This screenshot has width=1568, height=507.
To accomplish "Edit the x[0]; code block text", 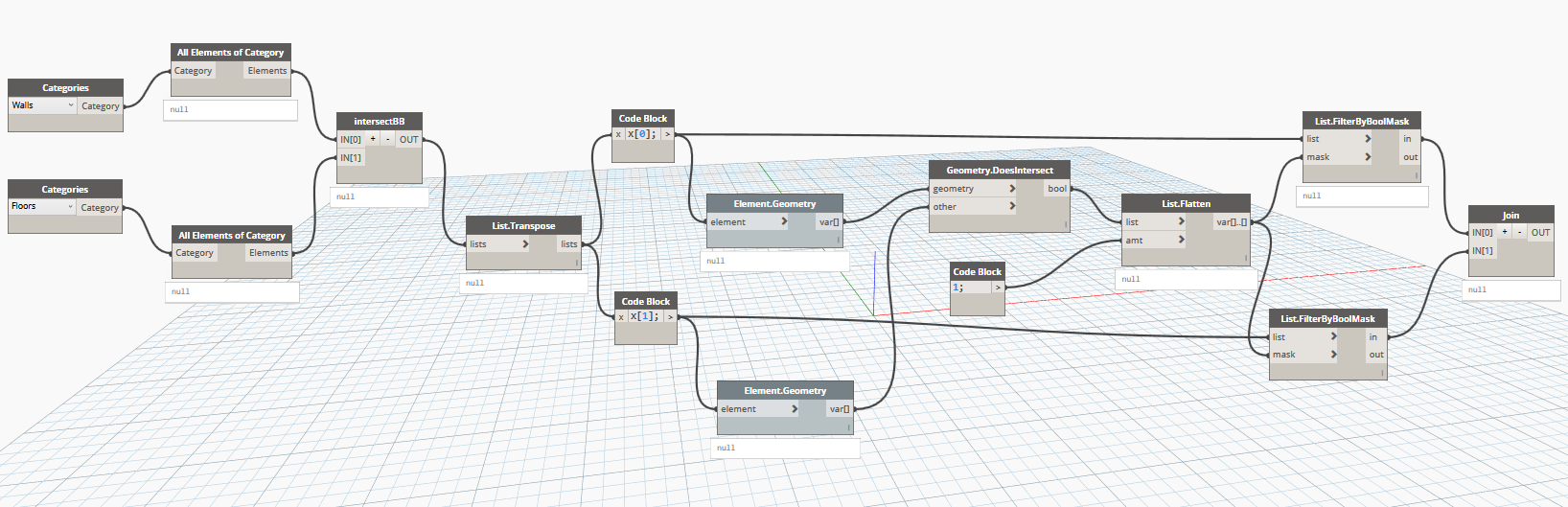I will 642,134.
